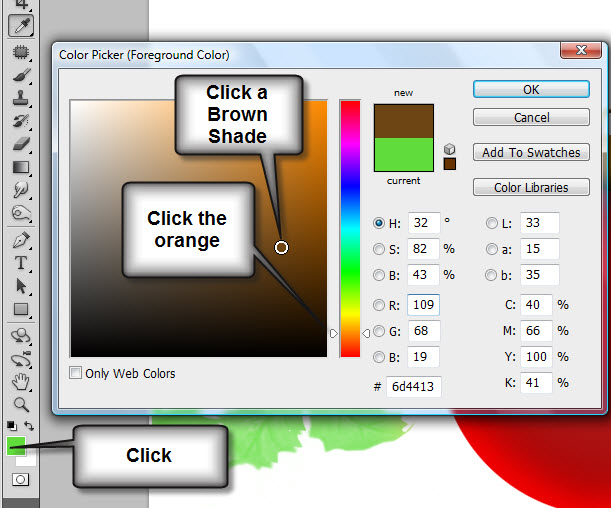611x508 pixels.
Task: Select the H hue radio button
Action: pyautogui.click(x=378, y=223)
